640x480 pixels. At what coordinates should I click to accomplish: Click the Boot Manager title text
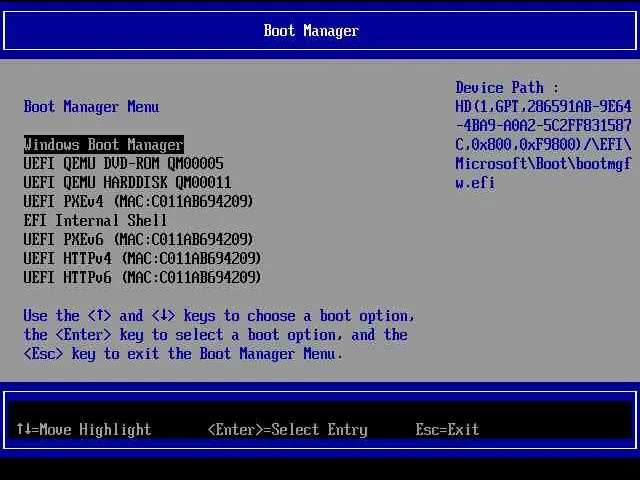point(311,31)
